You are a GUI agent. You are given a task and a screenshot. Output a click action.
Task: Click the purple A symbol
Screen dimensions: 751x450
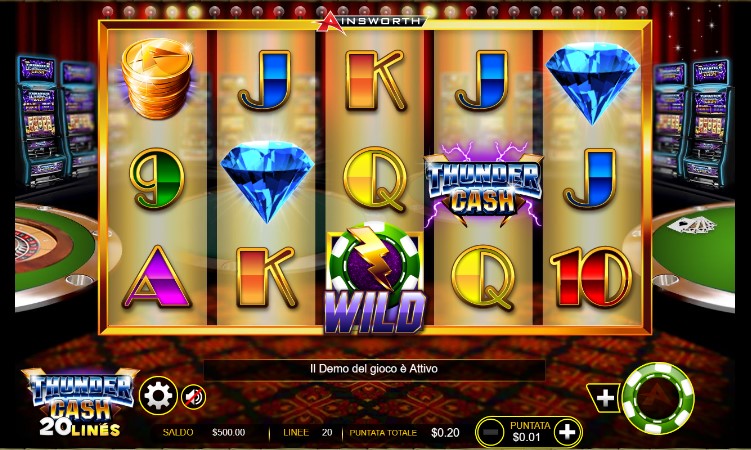pyautogui.click(x=157, y=277)
